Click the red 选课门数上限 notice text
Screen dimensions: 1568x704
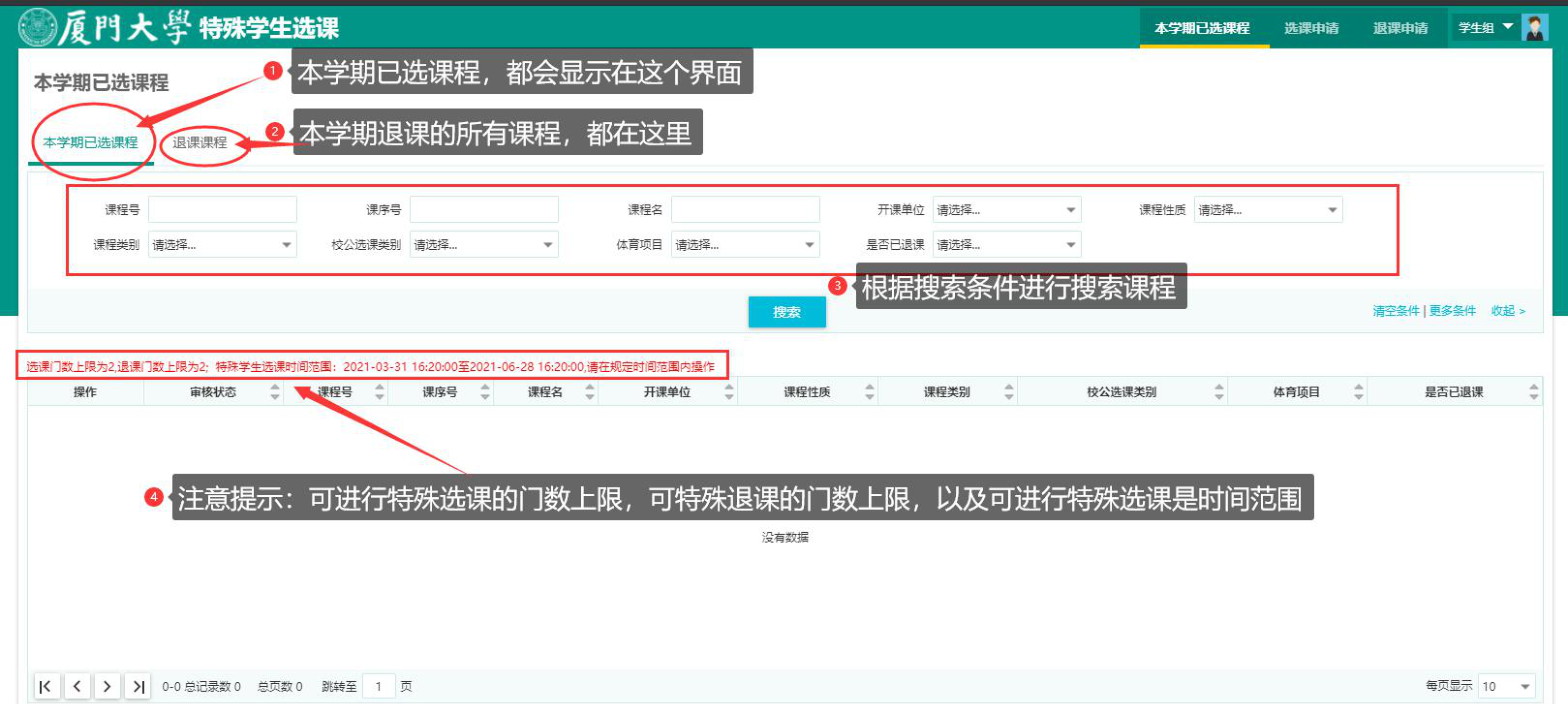coord(371,367)
